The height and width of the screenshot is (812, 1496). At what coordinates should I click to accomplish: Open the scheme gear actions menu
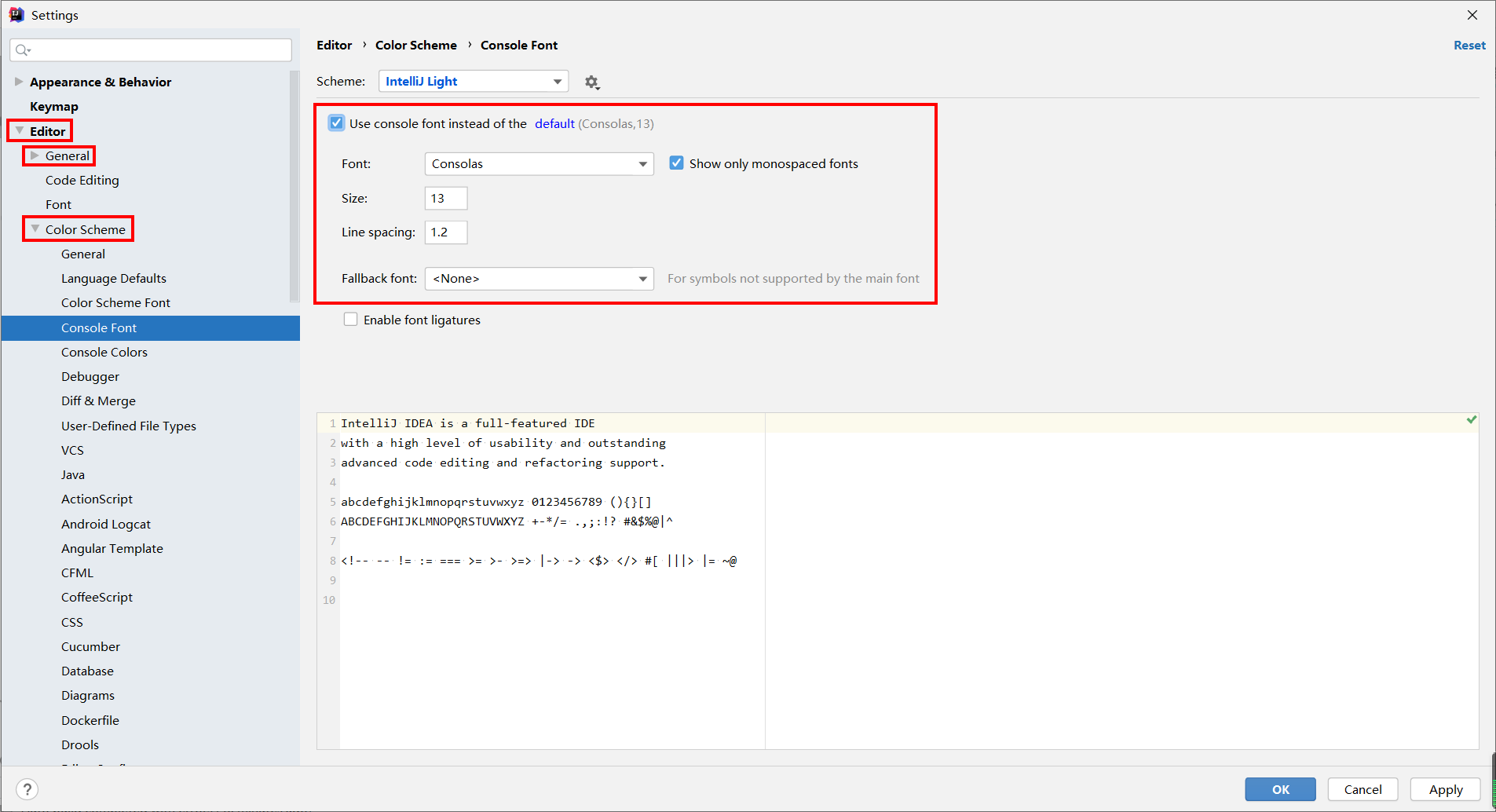[592, 82]
